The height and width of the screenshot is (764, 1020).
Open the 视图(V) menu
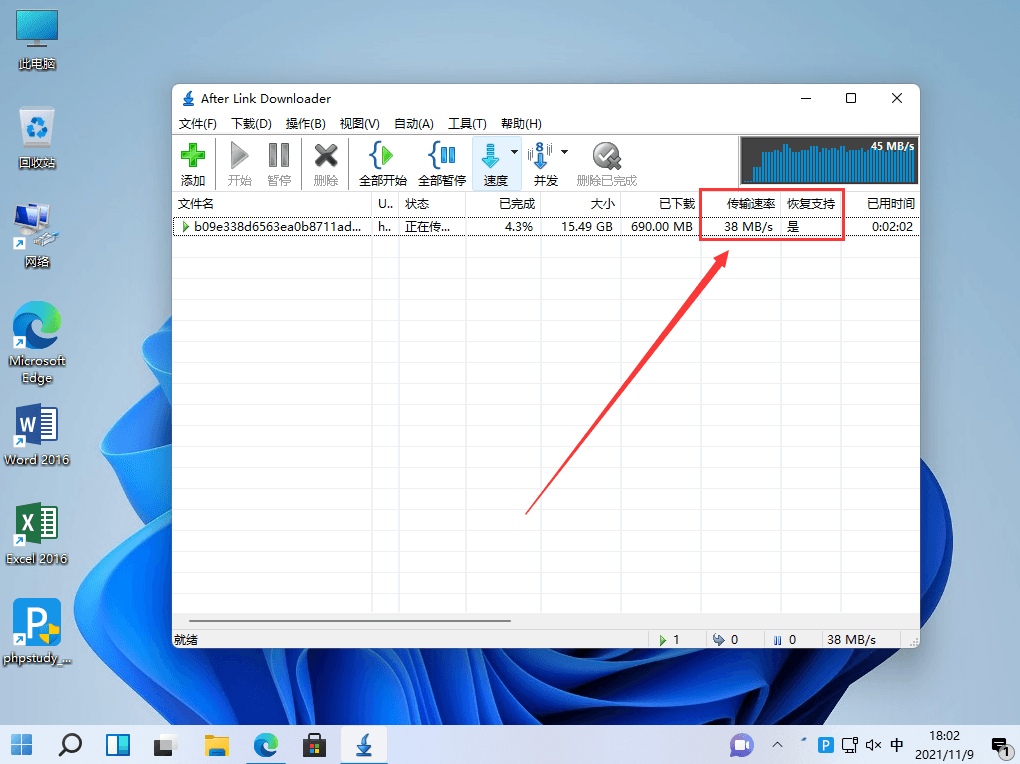tap(359, 124)
